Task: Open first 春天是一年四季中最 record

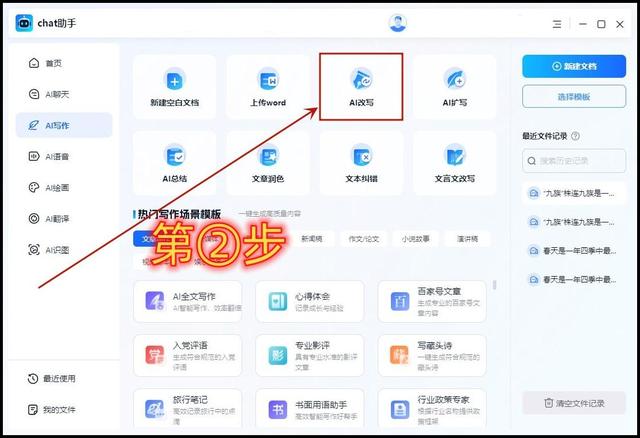Action: (574, 251)
